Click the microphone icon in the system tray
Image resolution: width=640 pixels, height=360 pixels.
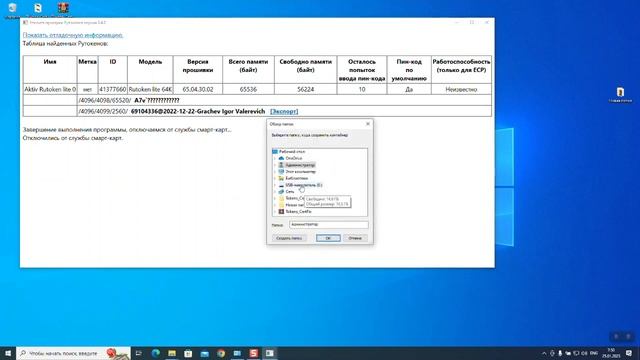click(560, 353)
